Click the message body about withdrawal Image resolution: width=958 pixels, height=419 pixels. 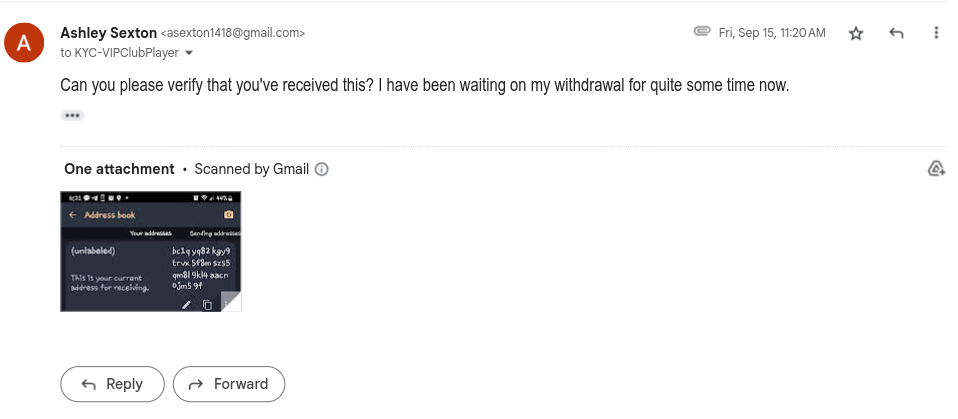point(425,86)
